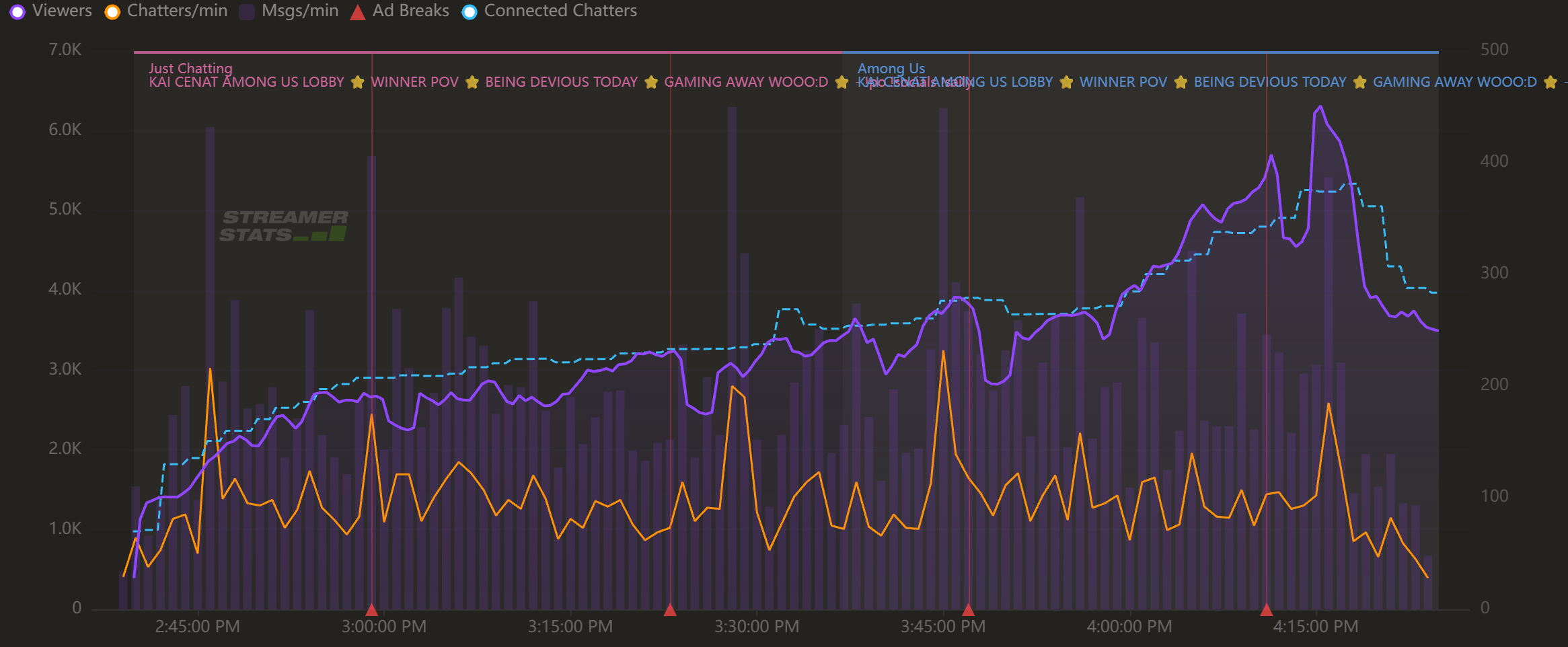Click the '4.0K' viewers axis label
The width and height of the screenshot is (1568, 647).
(65, 289)
